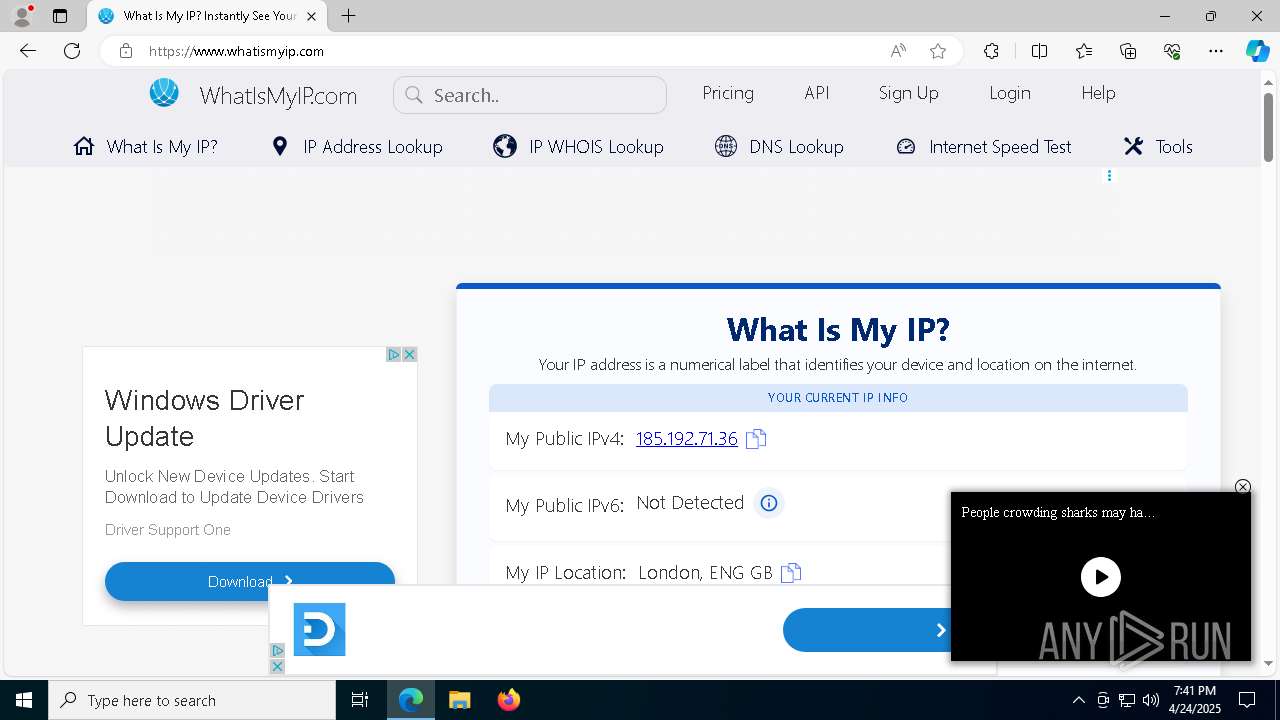Close the floating video player
Screen dimensions: 1280x720
[x=1243, y=487]
